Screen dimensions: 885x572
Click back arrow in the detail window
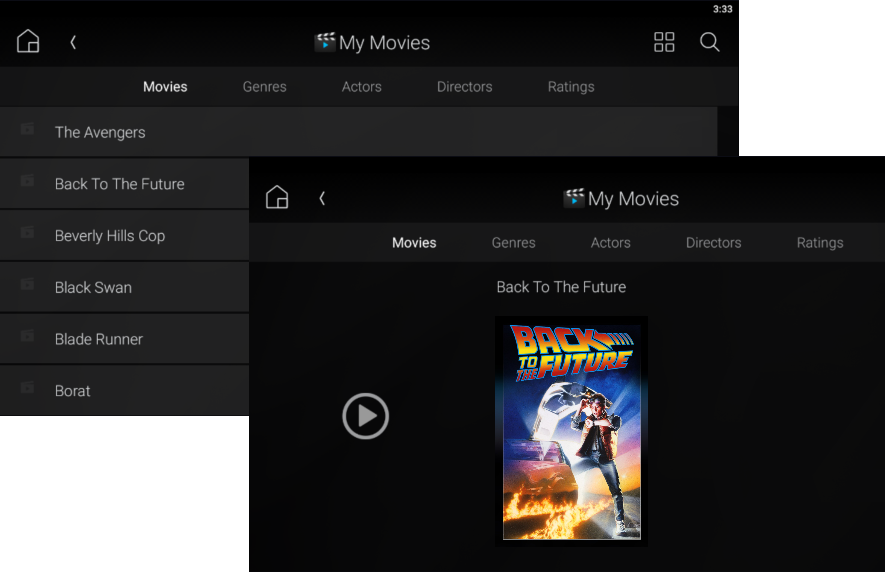322,198
